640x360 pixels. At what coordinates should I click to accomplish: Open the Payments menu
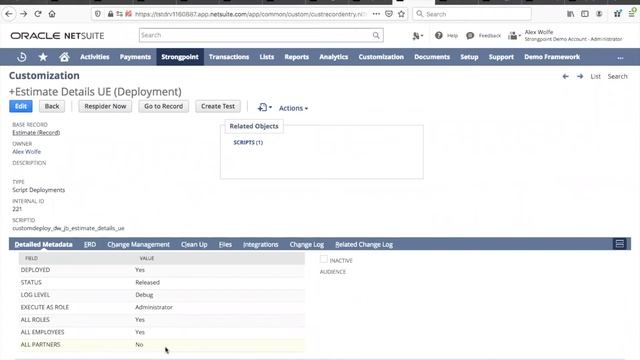(135, 57)
